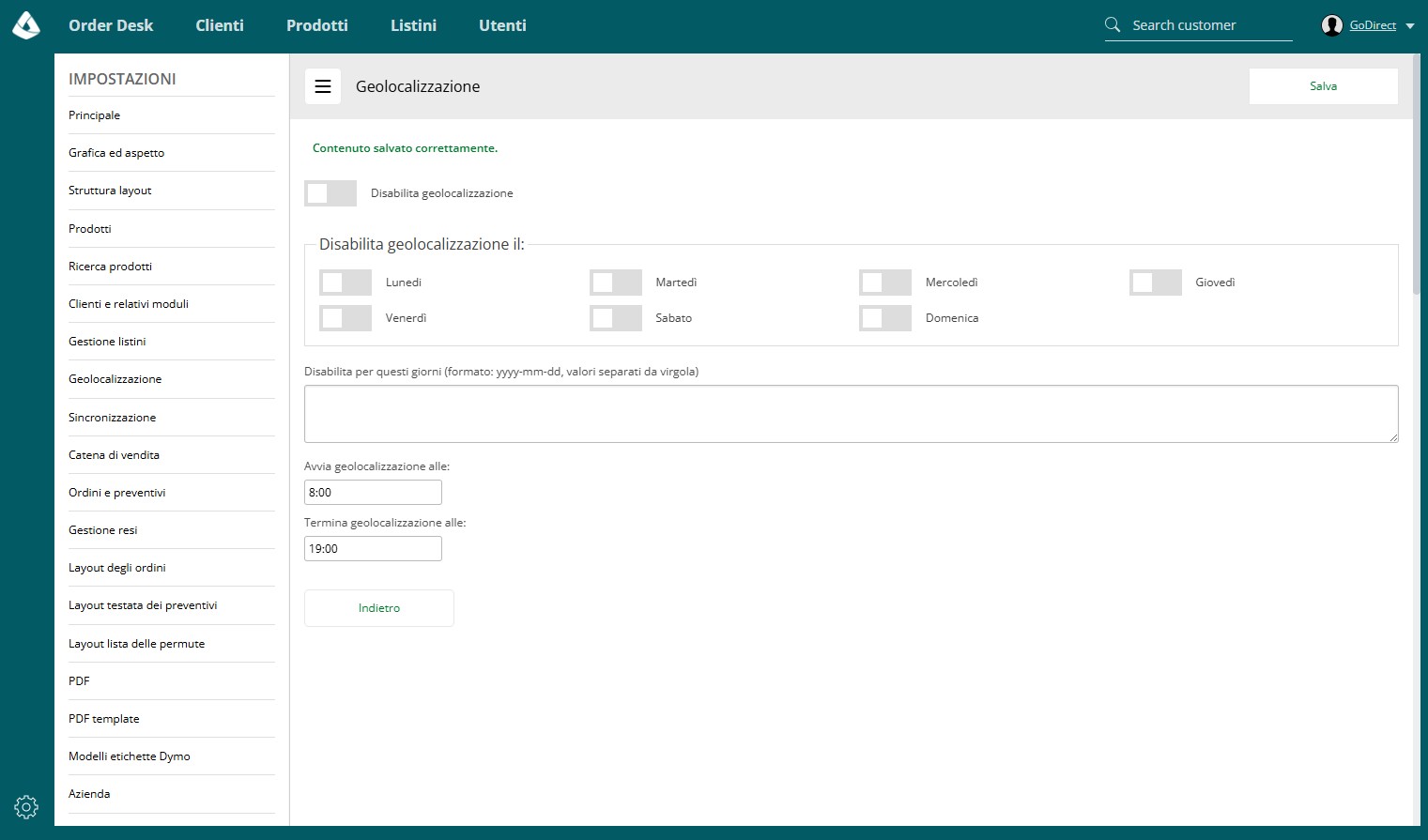Click the GoDirect user avatar
This screenshot has height=840, width=1428.
pos(1331,25)
